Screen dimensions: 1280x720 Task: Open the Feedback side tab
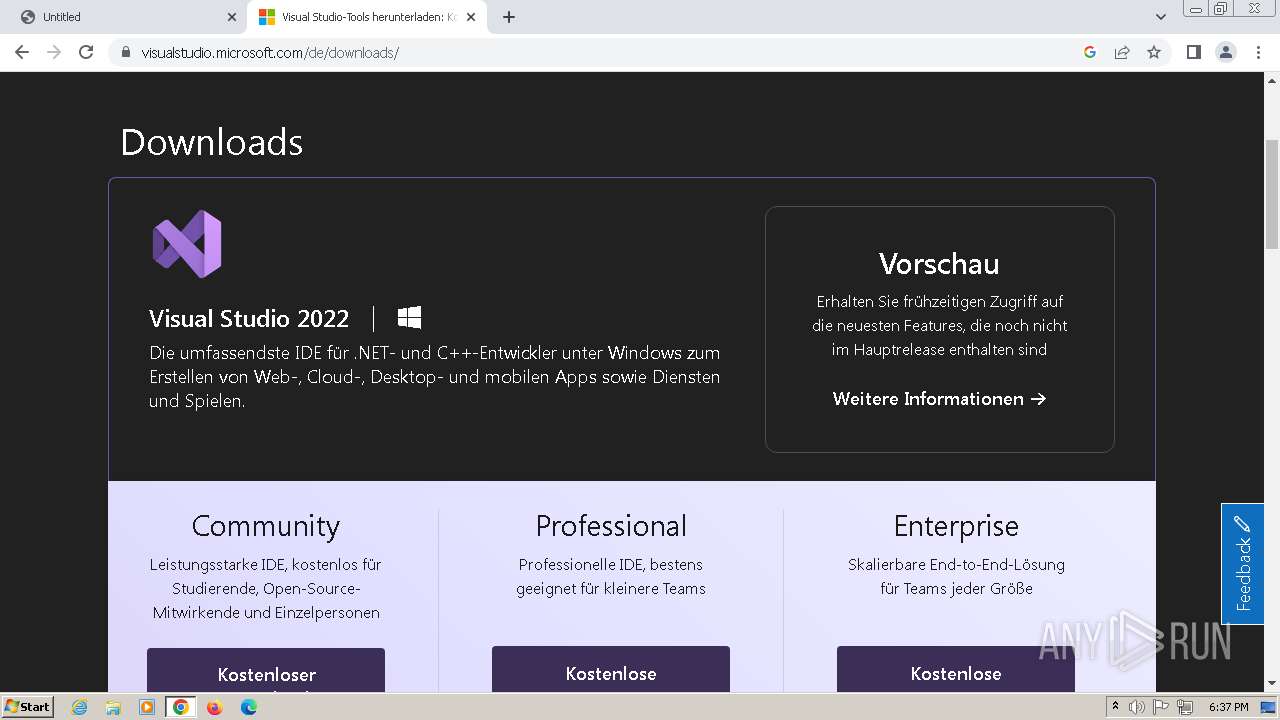[1242, 564]
